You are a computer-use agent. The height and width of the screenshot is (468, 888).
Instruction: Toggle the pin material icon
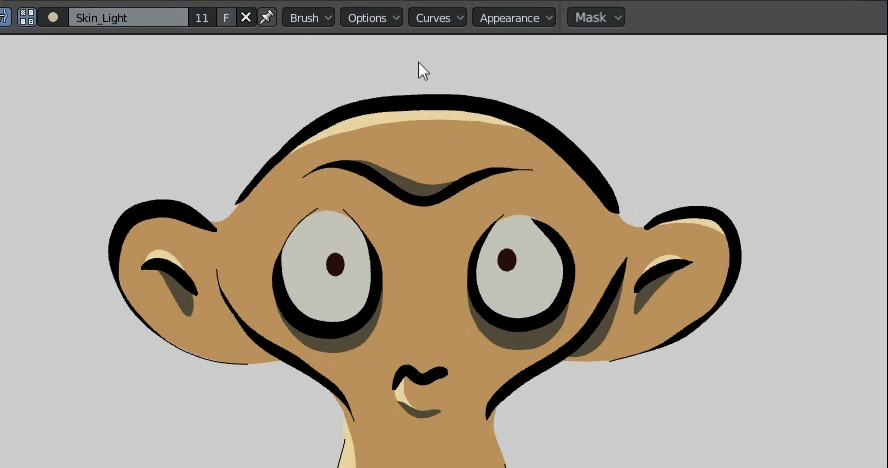pos(267,18)
